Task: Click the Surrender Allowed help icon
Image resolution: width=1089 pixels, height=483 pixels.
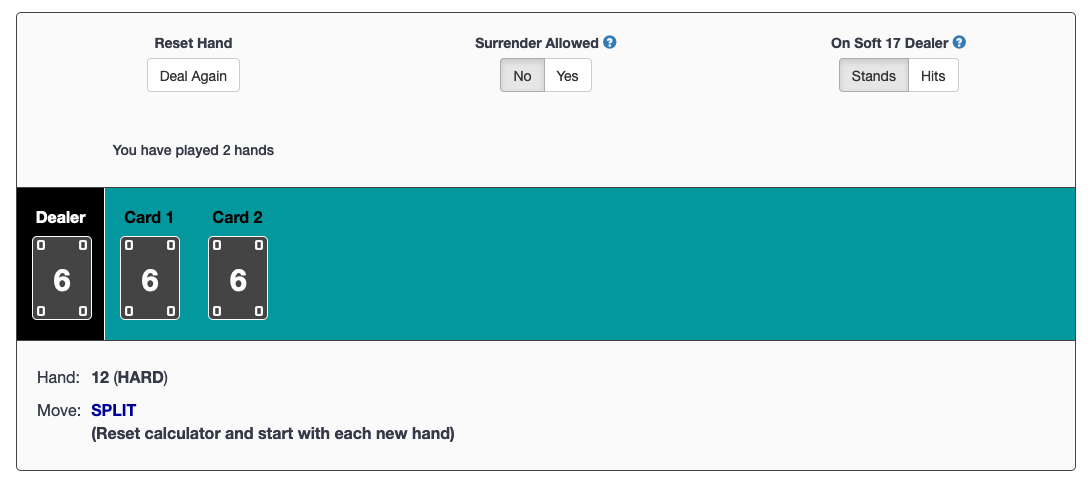Action: (x=610, y=43)
